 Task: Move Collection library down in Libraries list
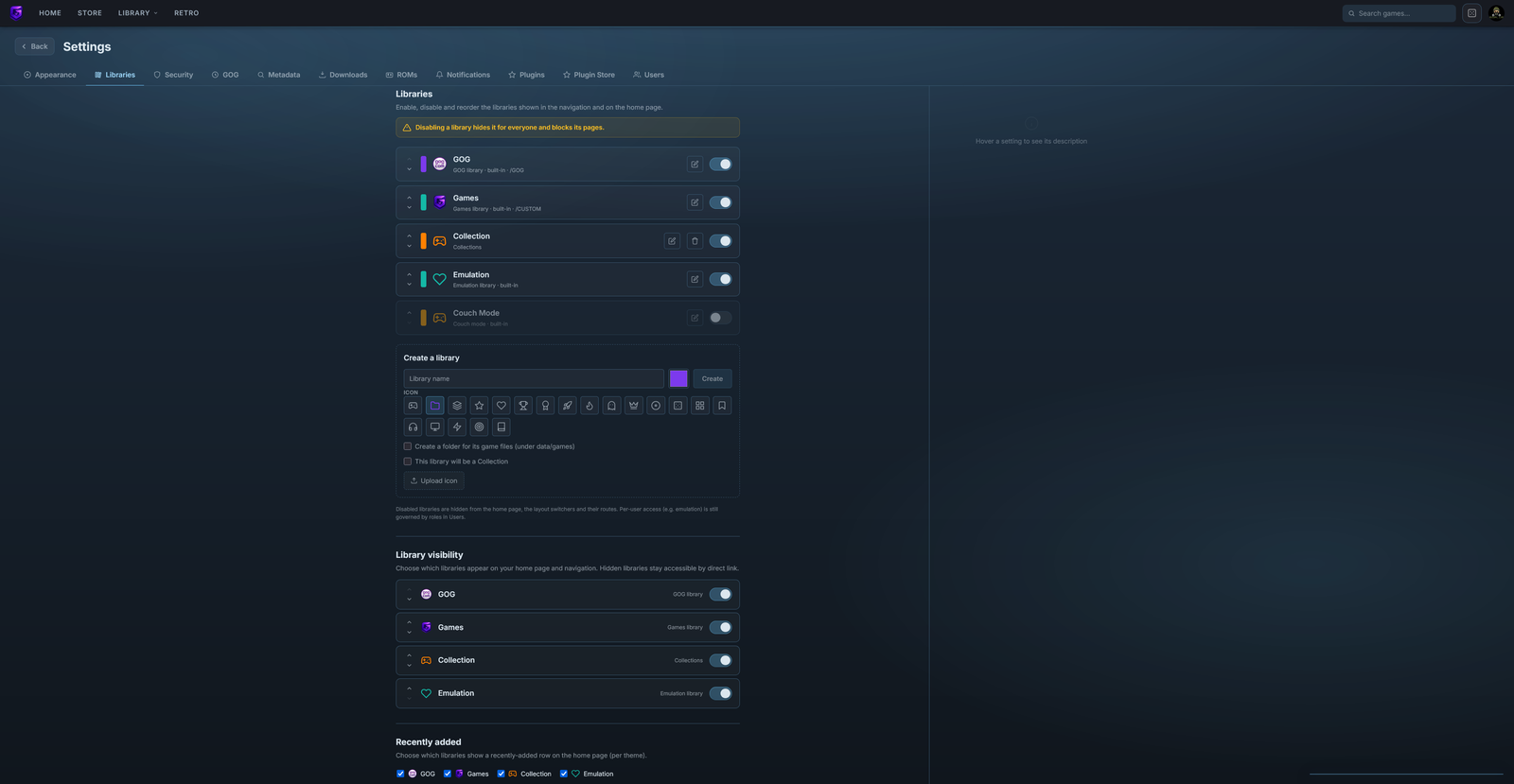coord(410,246)
